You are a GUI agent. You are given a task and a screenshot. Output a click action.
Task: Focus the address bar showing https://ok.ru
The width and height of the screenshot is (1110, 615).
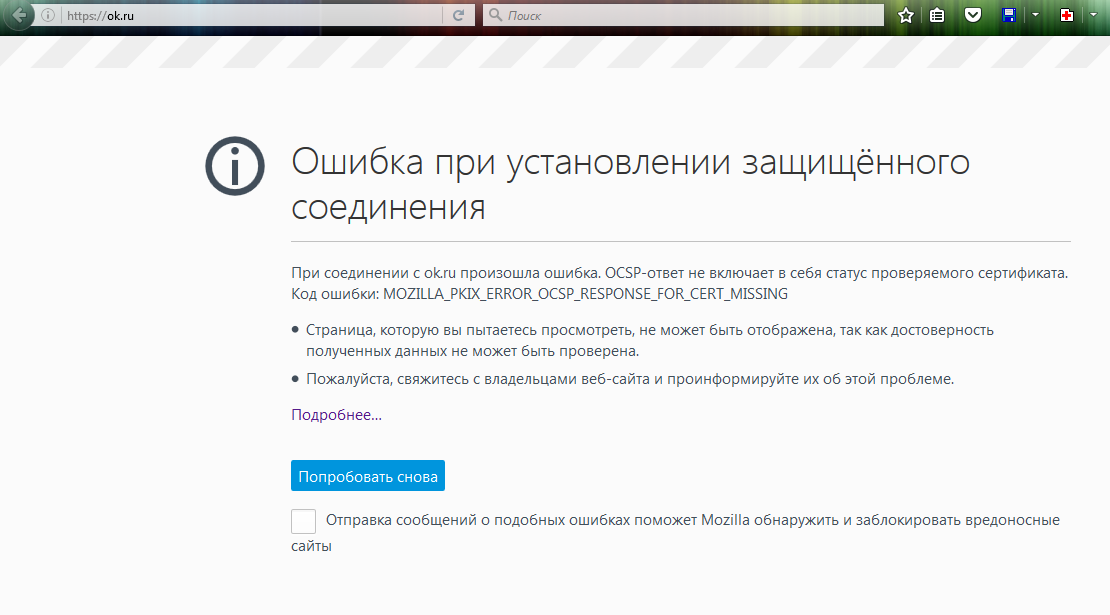(x=251, y=15)
